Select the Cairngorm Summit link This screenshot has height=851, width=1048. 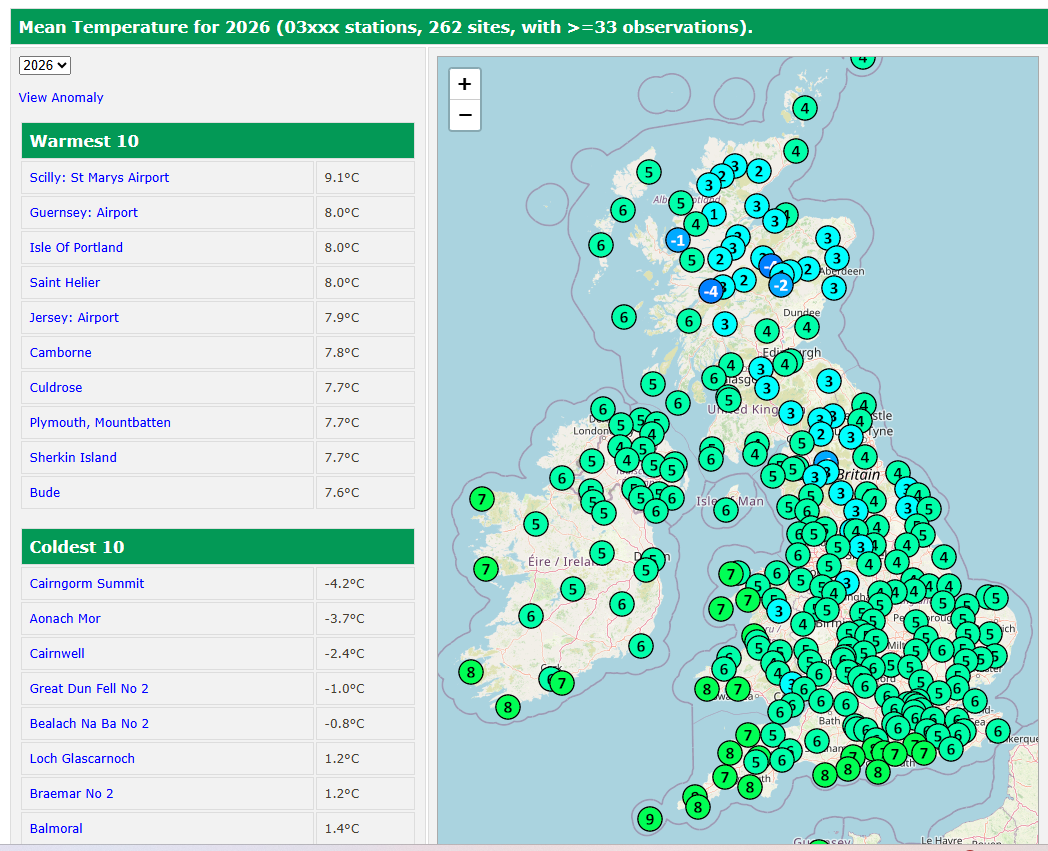click(87, 583)
